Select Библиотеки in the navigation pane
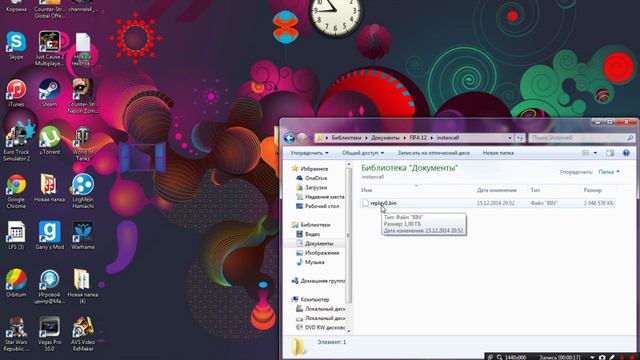The image size is (640, 360). [311, 225]
